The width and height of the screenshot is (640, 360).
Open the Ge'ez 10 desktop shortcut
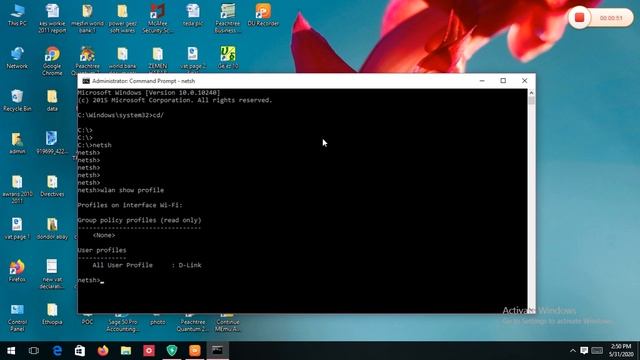[228, 58]
